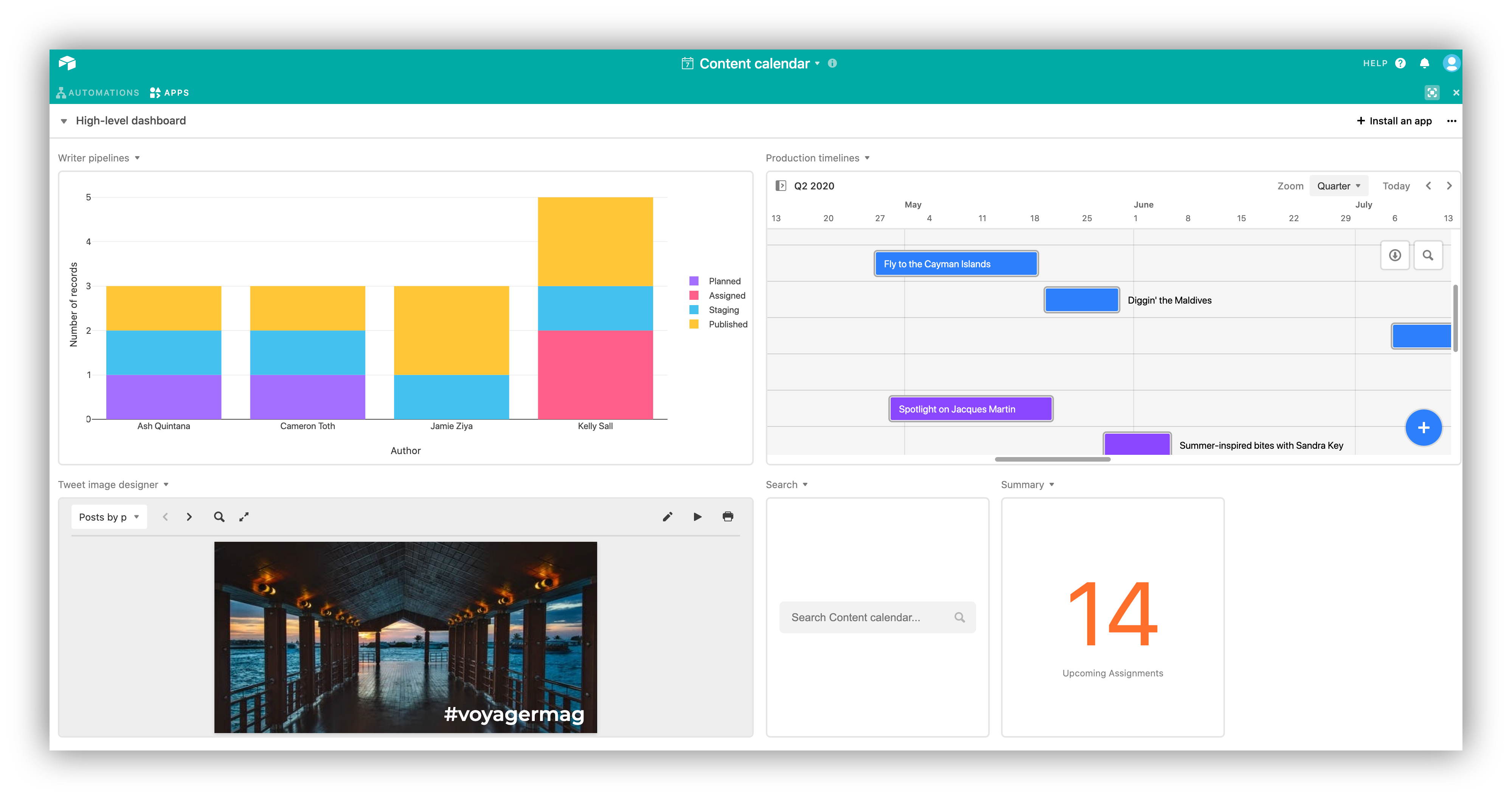
Task: Play the tweet image slideshow
Action: [697, 516]
